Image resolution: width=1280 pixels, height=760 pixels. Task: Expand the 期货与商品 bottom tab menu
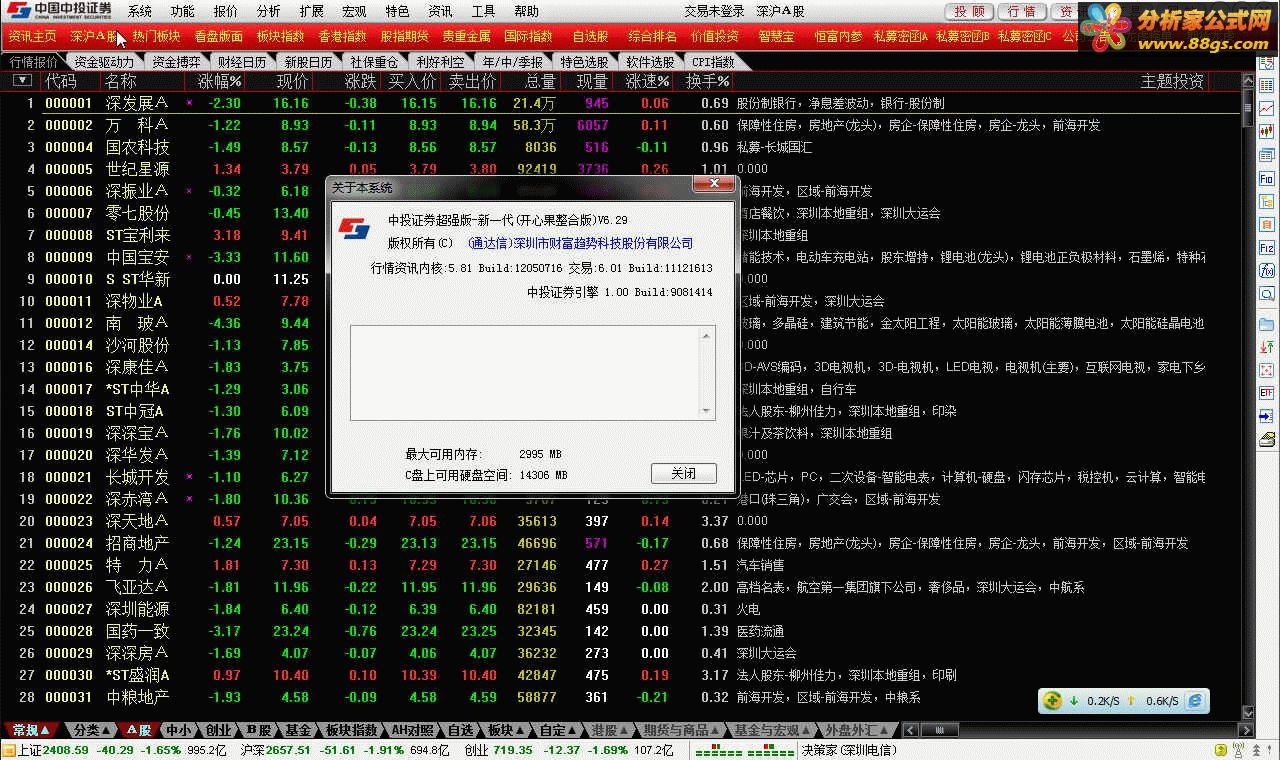681,731
